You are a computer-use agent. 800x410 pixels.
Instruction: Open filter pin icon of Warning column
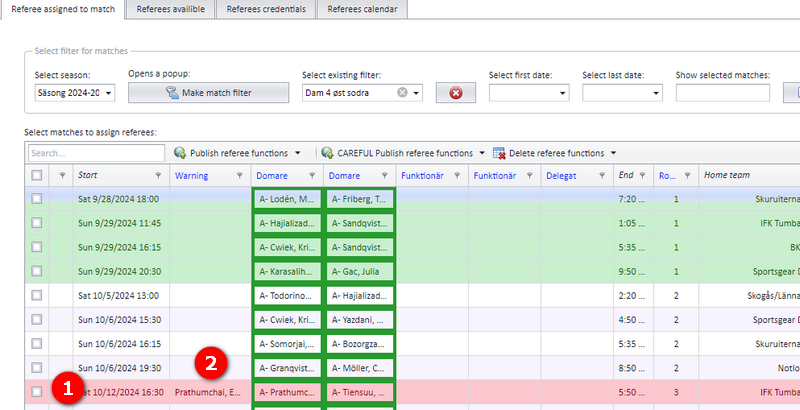(239, 175)
